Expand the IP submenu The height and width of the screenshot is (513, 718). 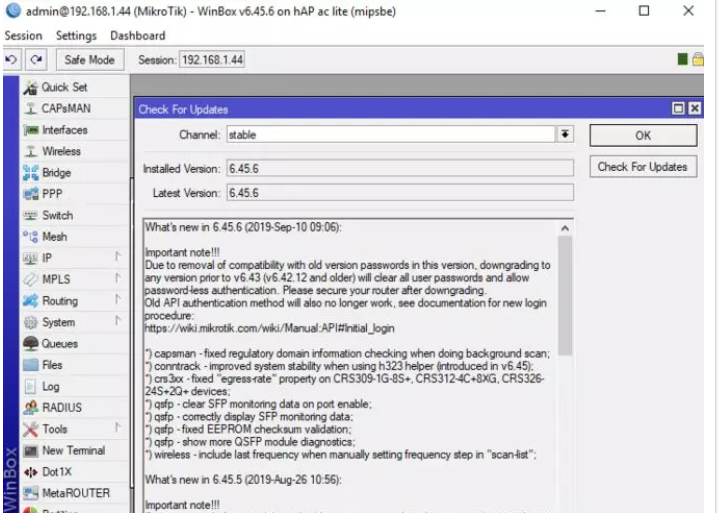[47, 258]
